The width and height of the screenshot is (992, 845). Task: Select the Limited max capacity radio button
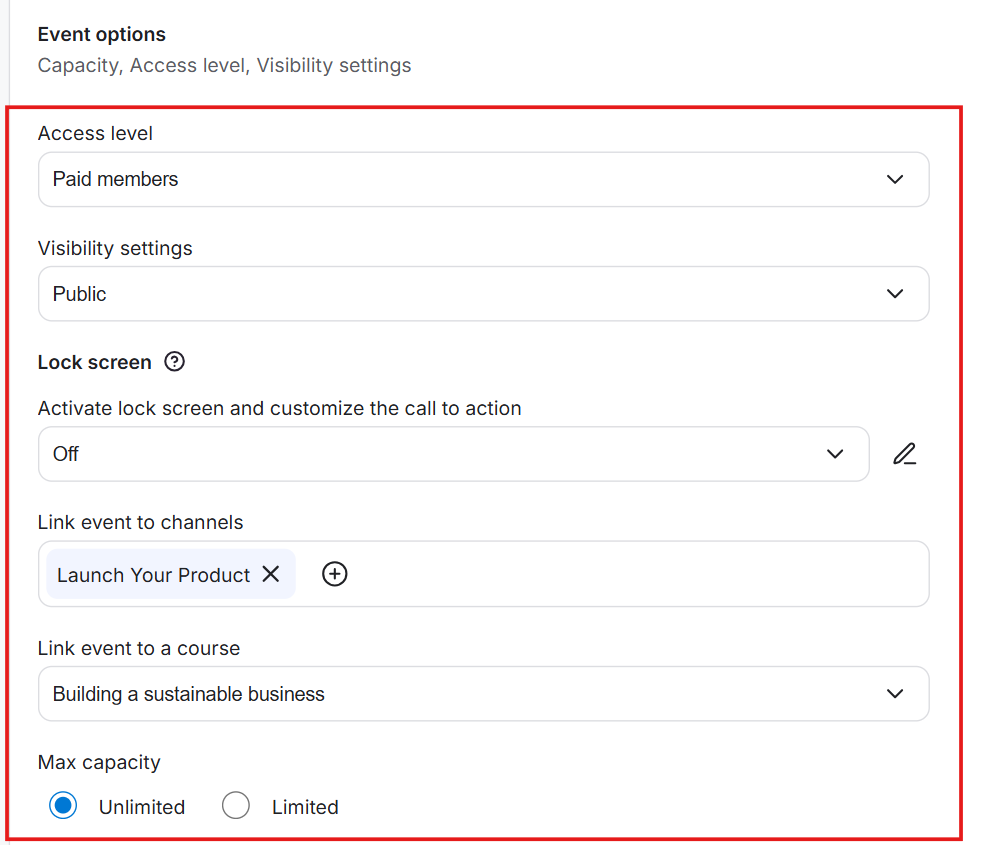[236, 806]
